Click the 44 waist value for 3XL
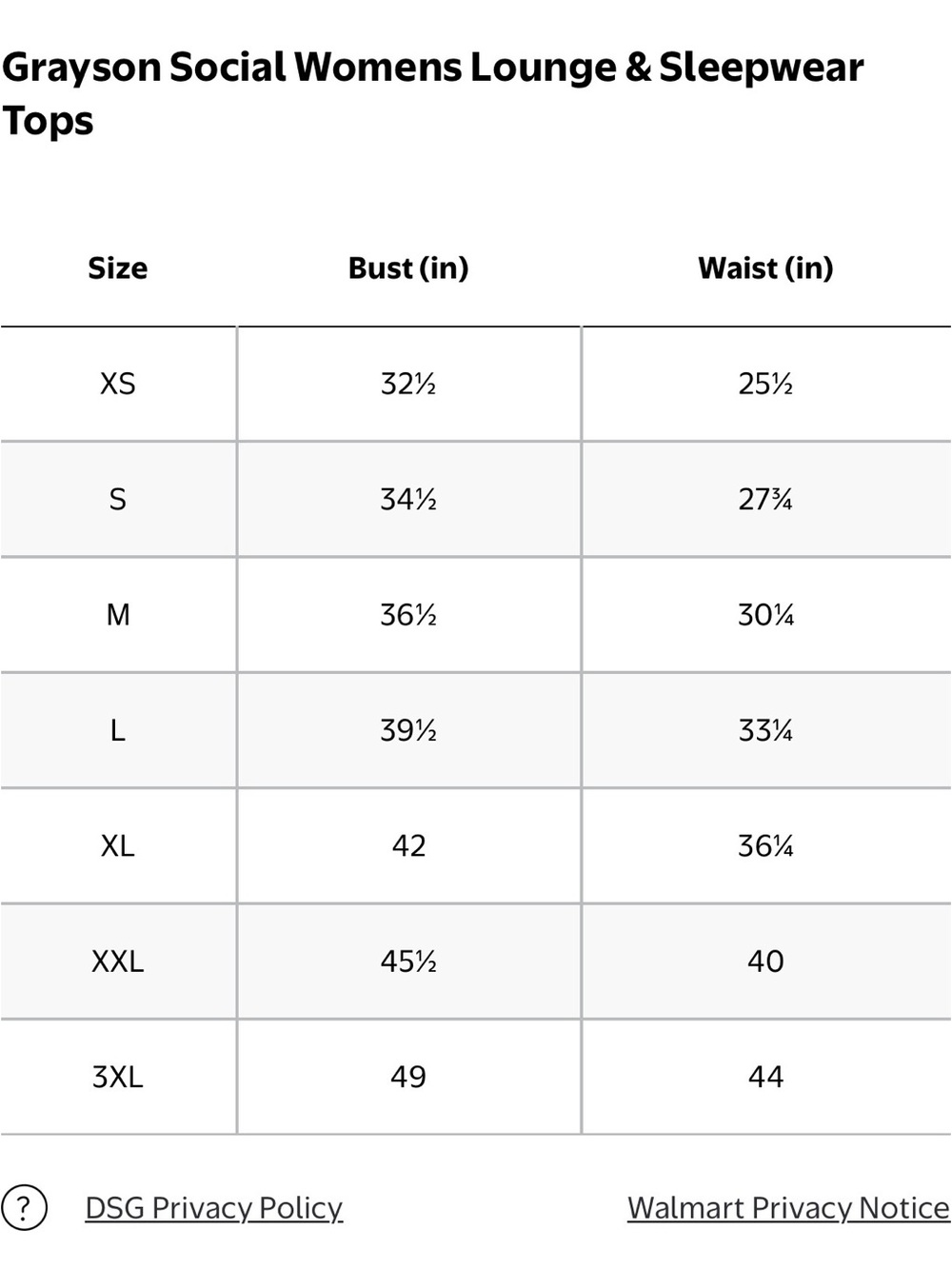952x1269 pixels. [x=765, y=1077]
